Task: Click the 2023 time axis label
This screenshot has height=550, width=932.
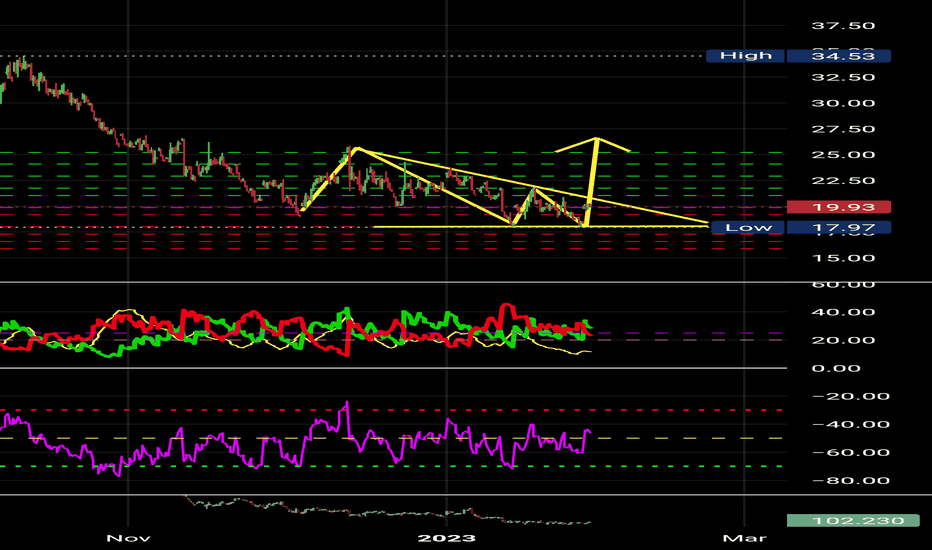Action: click(447, 538)
